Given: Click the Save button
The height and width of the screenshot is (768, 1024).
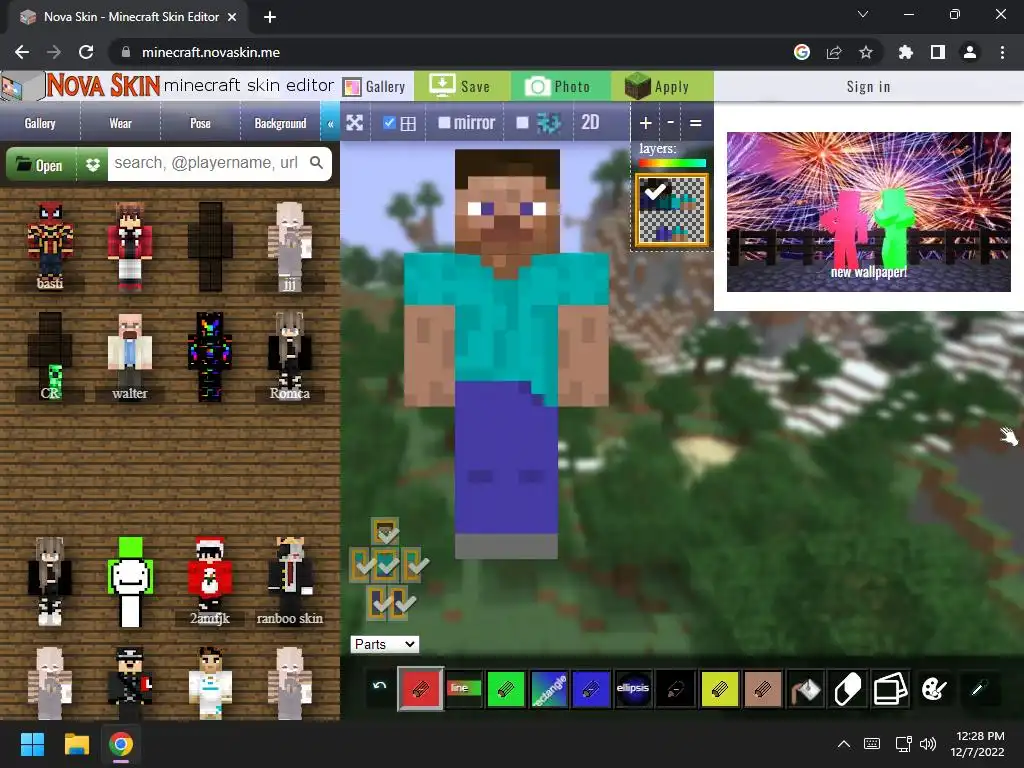Looking at the screenshot, I should pyautogui.click(x=461, y=86).
